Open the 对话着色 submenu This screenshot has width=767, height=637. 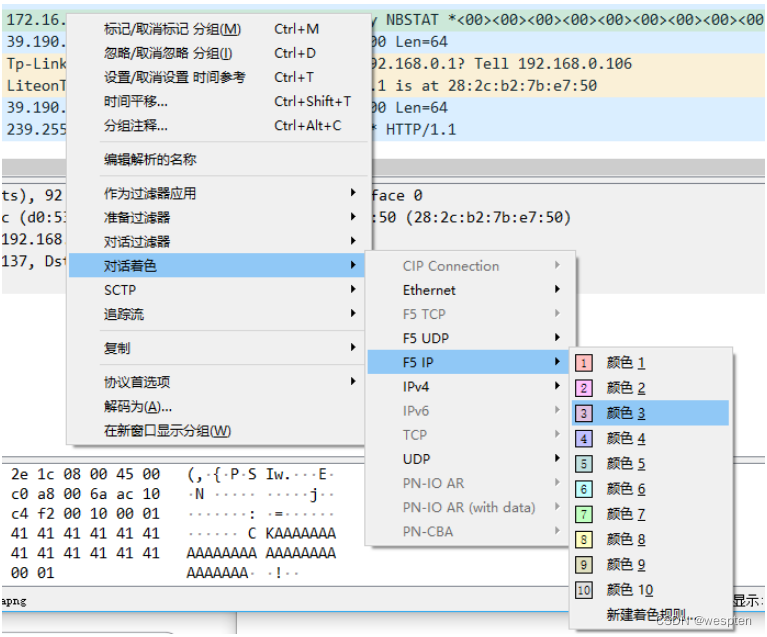(x=218, y=266)
